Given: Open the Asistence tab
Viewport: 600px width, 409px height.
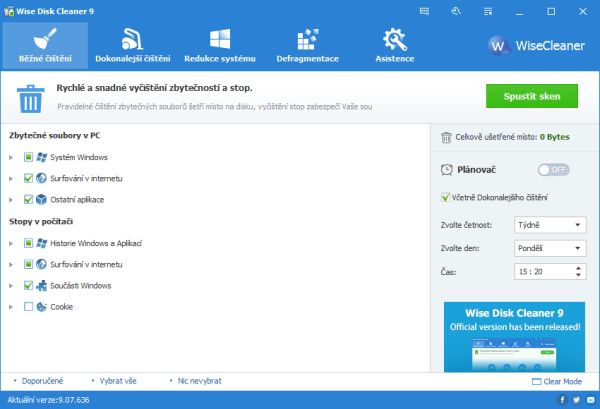Looking at the screenshot, I should point(395,46).
